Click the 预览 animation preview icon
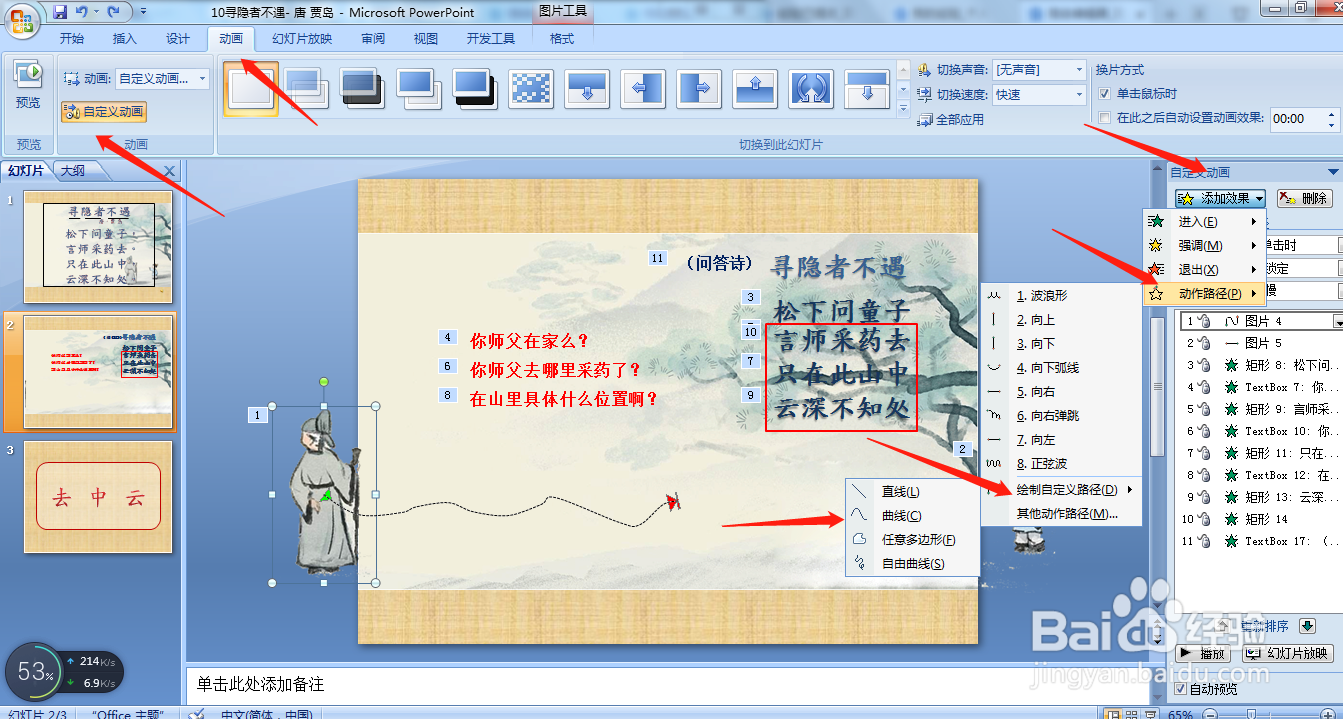The width and height of the screenshot is (1343, 719). click(28, 74)
